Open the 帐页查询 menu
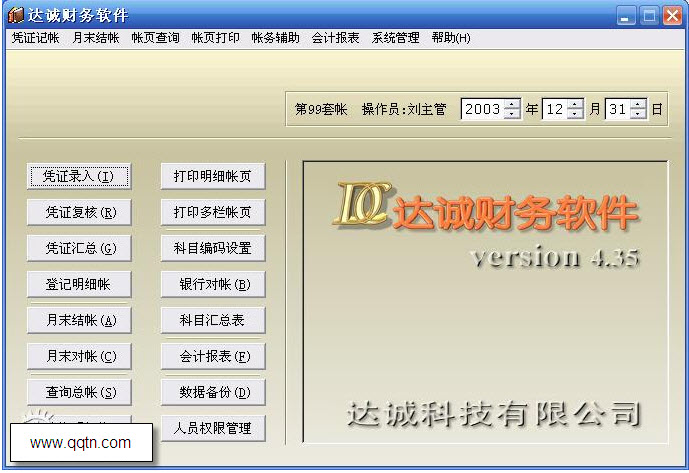Screen dimensions: 689x473 coord(156,38)
